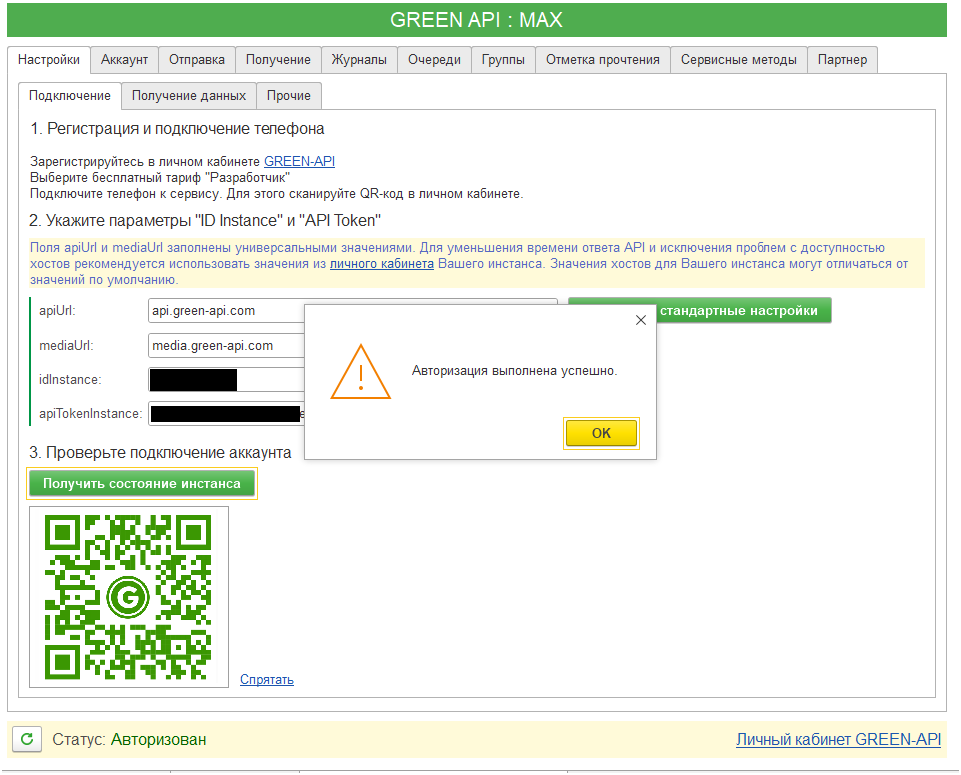
Task: Open the Получение данных sub-tab
Action: click(189, 96)
